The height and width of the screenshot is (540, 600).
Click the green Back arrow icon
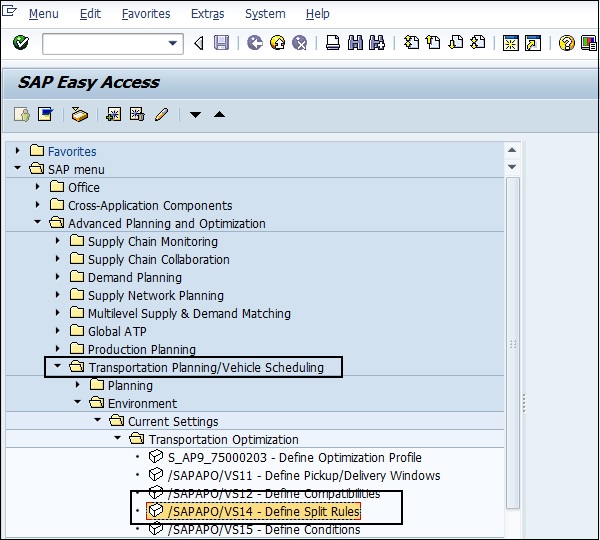pyautogui.click(x=254, y=43)
